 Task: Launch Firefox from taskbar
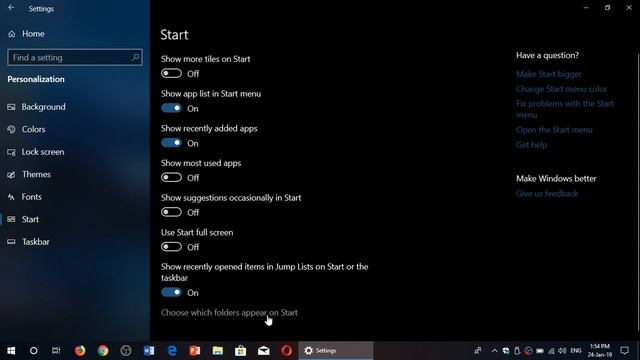click(80, 351)
